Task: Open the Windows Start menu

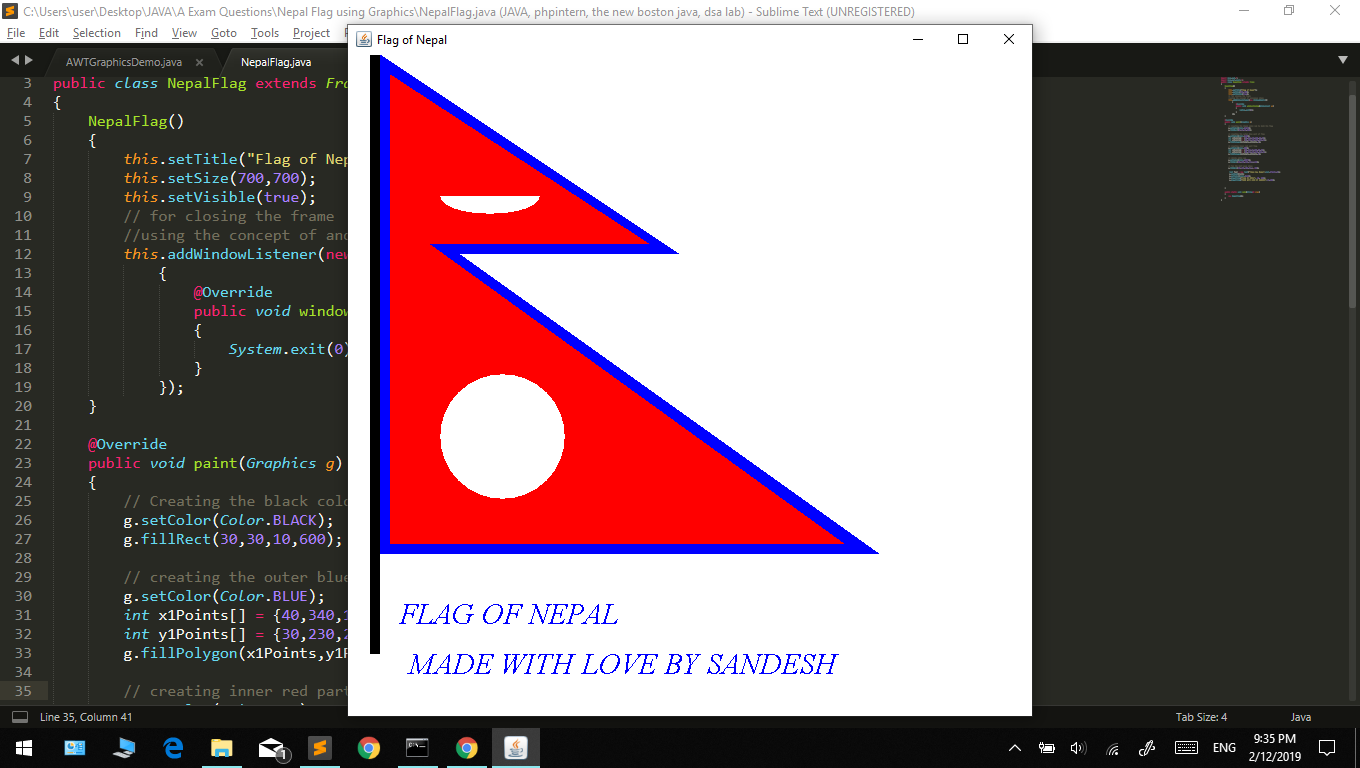Action: (x=24, y=747)
